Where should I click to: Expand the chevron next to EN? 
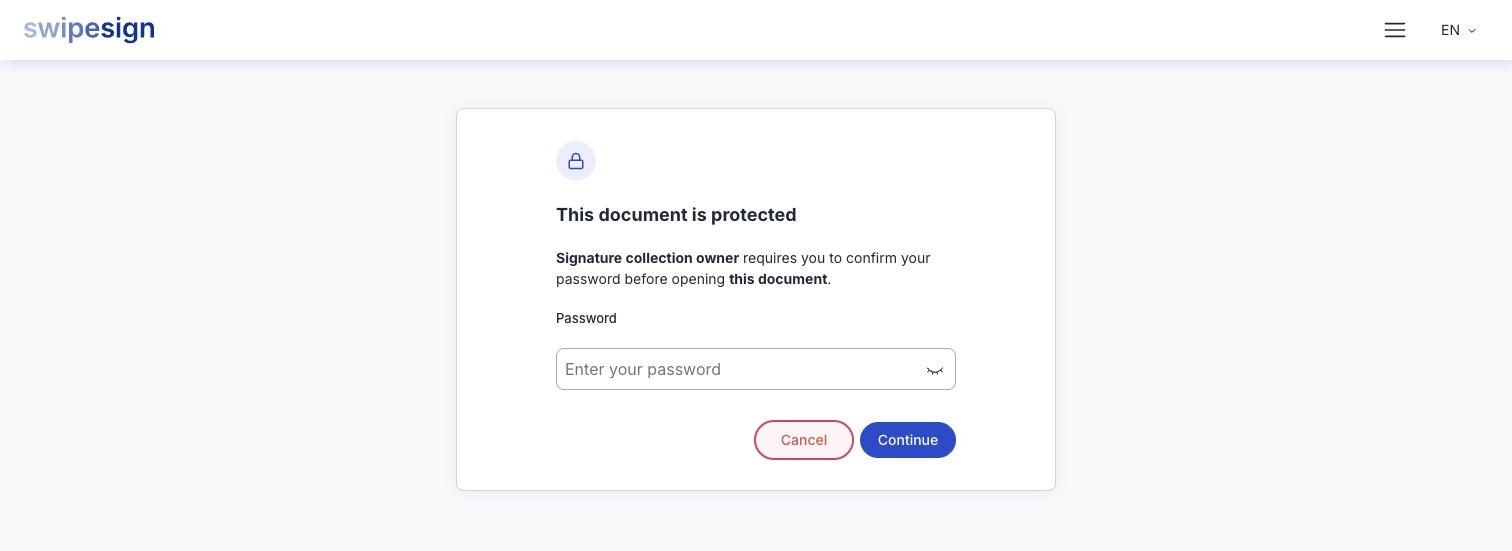tap(1472, 31)
